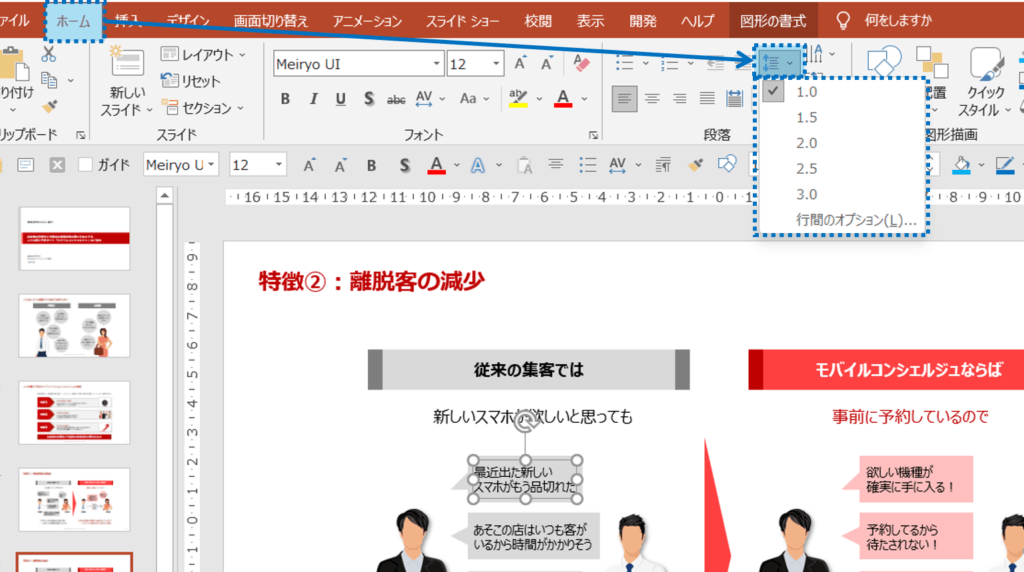Click the ribbon align center icon
Image resolution: width=1024 pixels, height=572 pixels.
click(652, 99)
